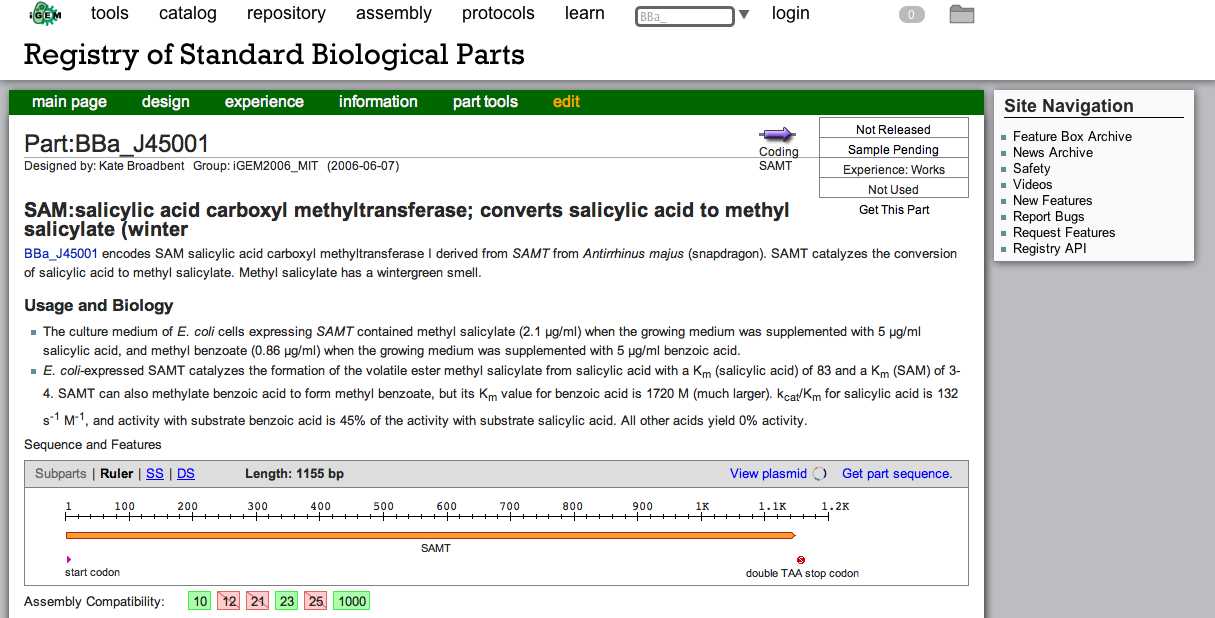Click the Usage and Biology heading
Screen dimensions: 1215x618
[x=99, y=306]
